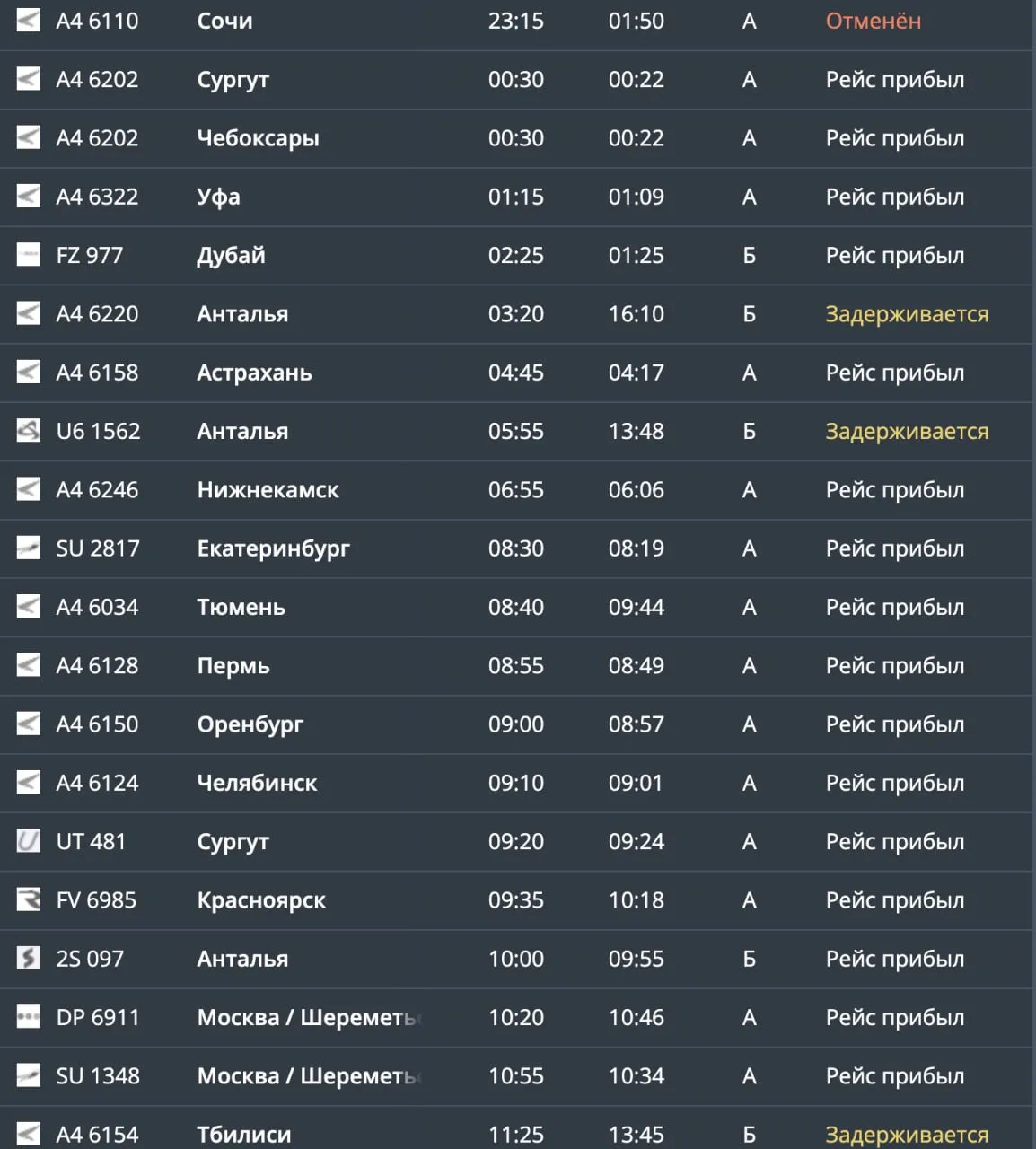Screen dimensions: 1036x1149
Task: Click the airline icon beside SU 1348
Action: (29, 1075)
